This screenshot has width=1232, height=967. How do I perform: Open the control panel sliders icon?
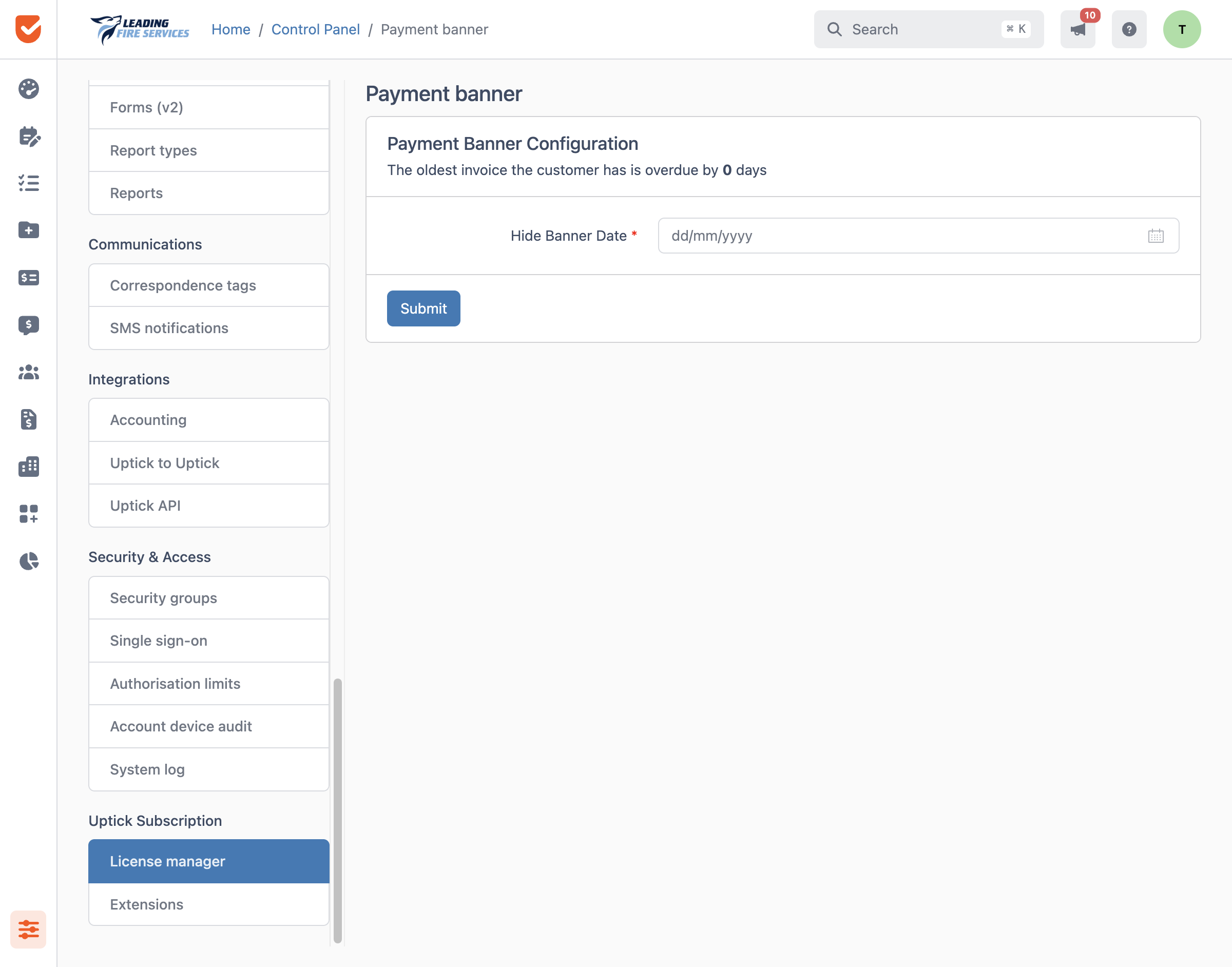28,929
